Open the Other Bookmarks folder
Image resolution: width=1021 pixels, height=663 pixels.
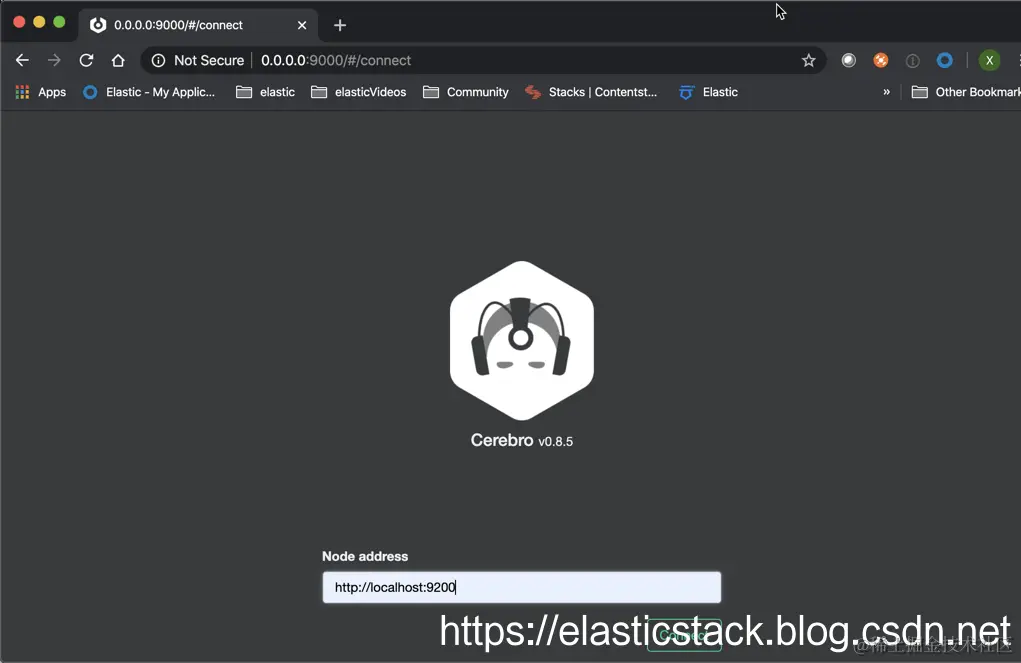(966, 92)
